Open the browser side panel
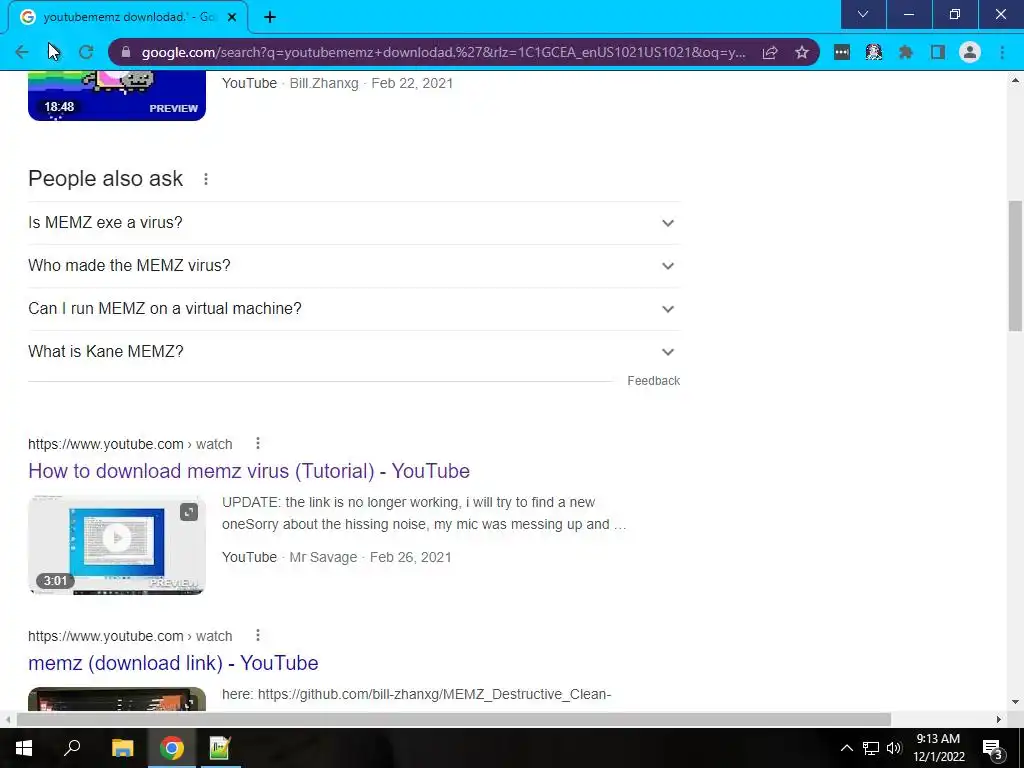The height and width of the screenshot is (768, 1024). (x=938, y=52)
